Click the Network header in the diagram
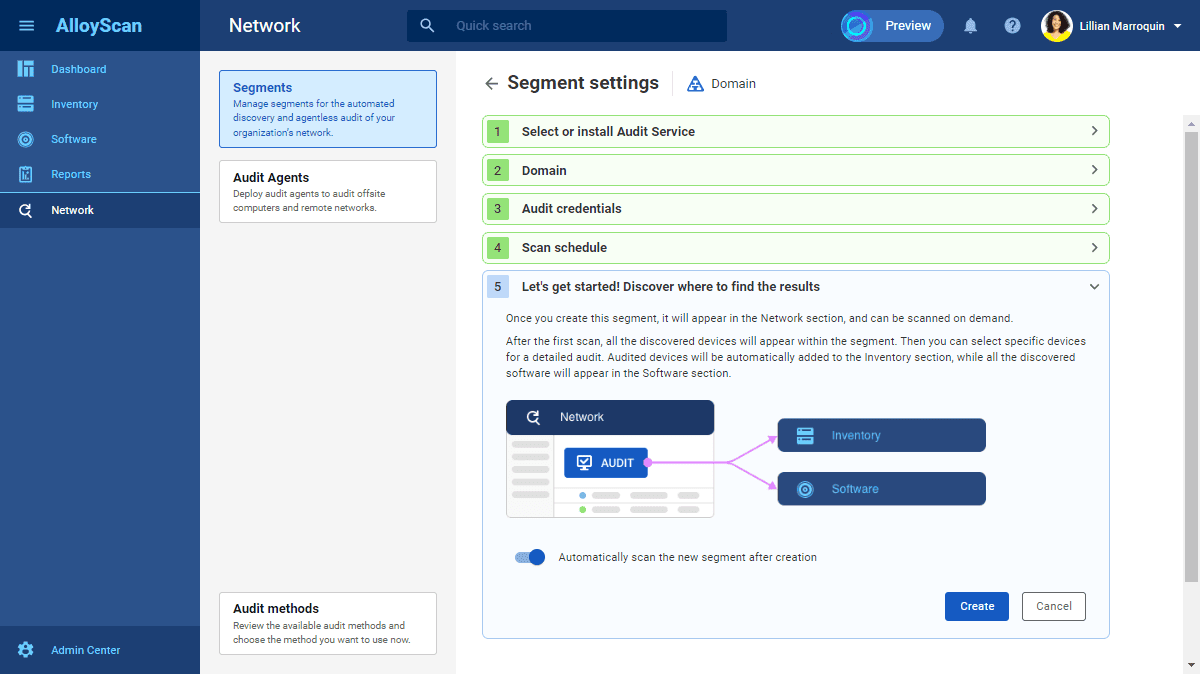This screenshot has height=674, width=1200. point(610,418)
